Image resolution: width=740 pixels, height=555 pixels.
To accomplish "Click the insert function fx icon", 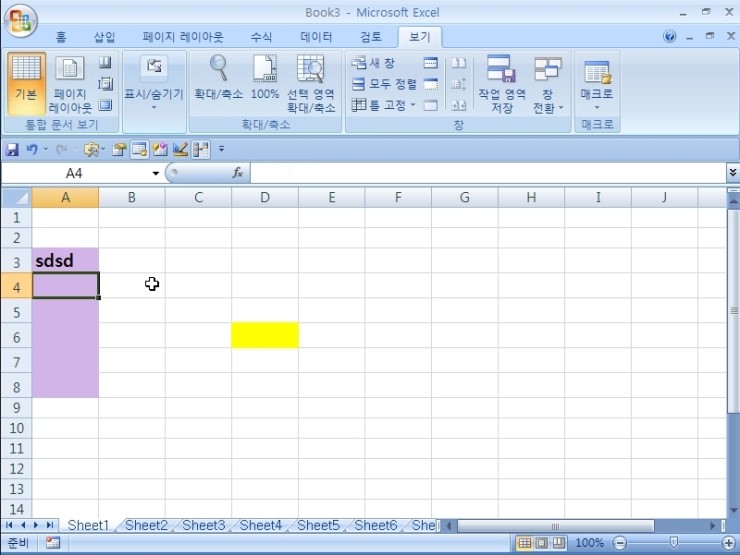I will pyautogui.click(x=238, y=173).
